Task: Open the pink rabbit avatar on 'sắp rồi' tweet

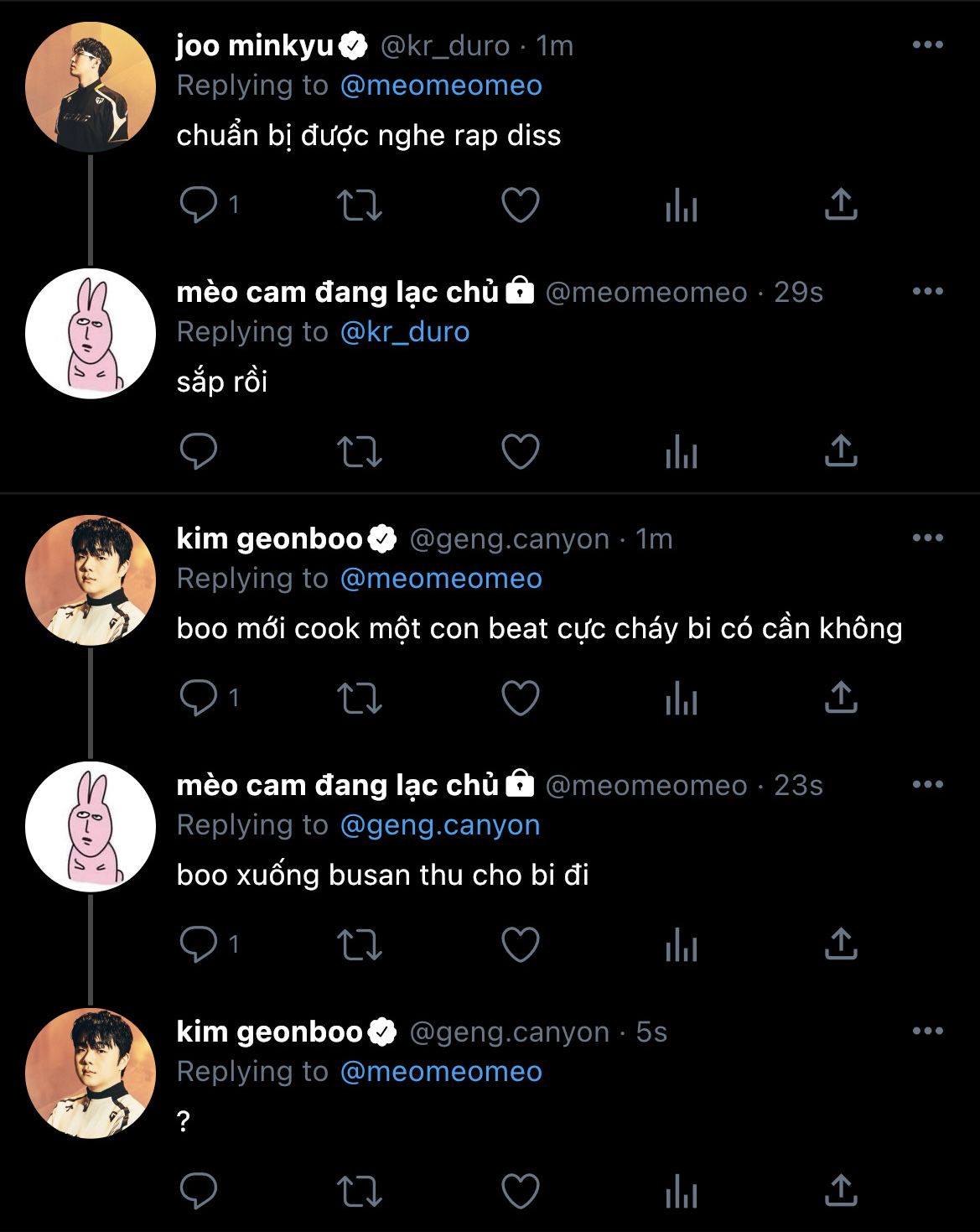Action: click(91, 334)
